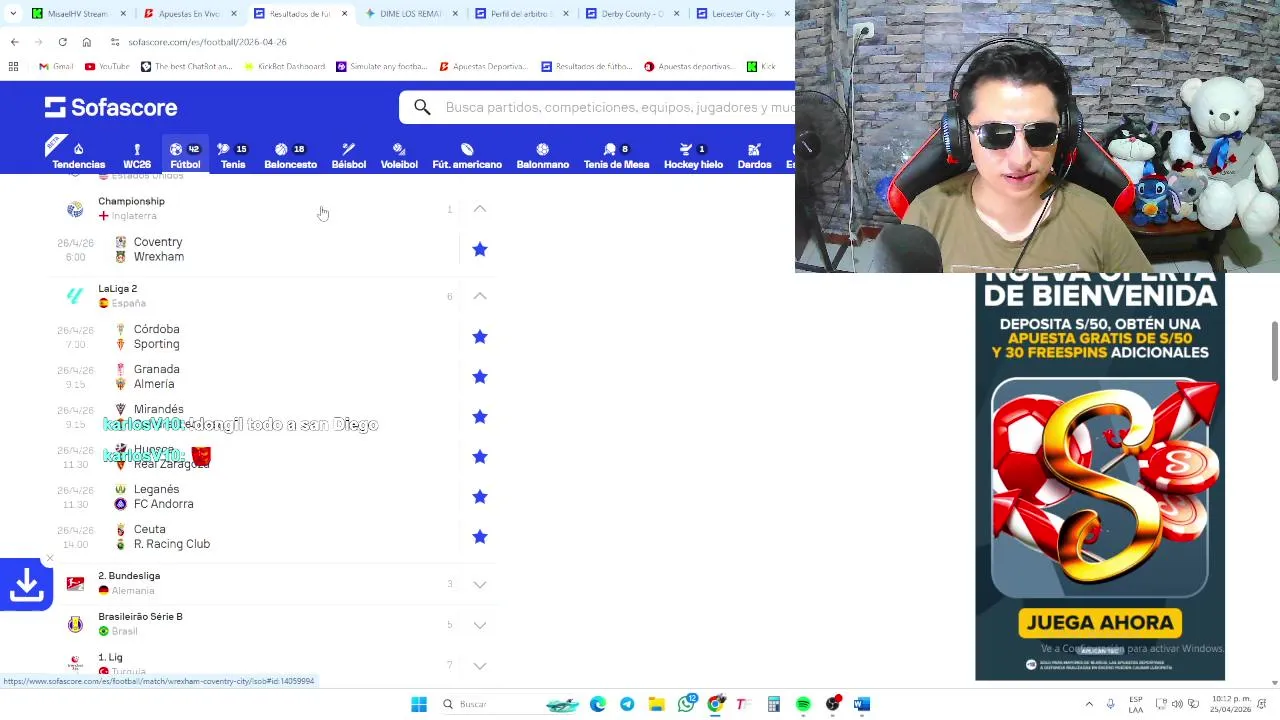Image resolution: width=1280 pixels, height=720 pixels.
Task: Open Word from the taskbar
Action: [862, 704]
